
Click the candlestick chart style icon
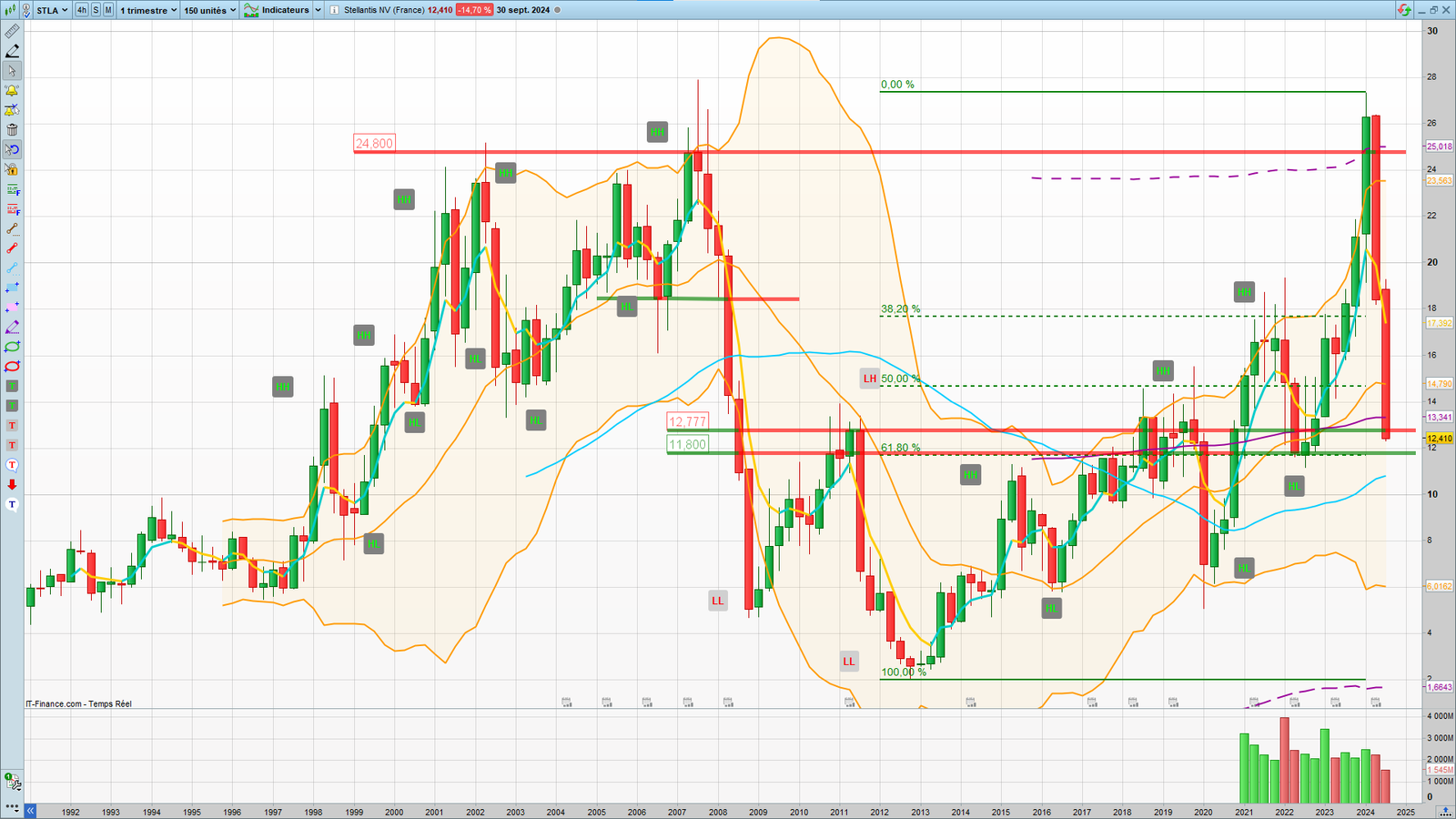coord(8,10)
